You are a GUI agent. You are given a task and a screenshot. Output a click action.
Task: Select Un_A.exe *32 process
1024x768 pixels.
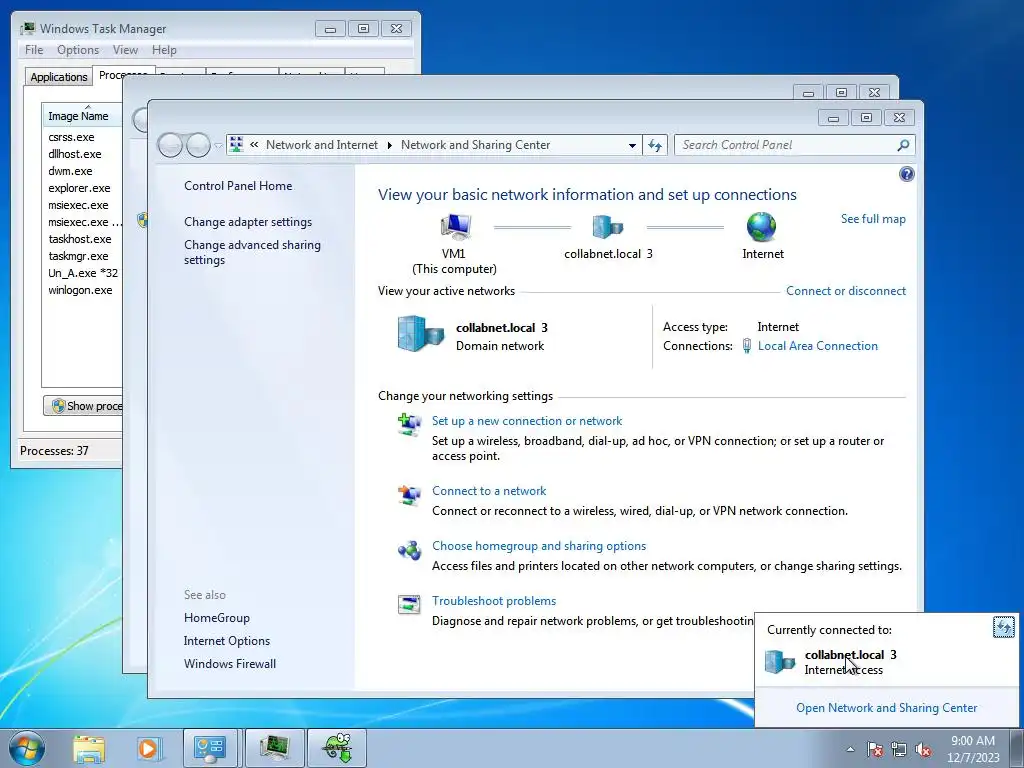[82, 273]
